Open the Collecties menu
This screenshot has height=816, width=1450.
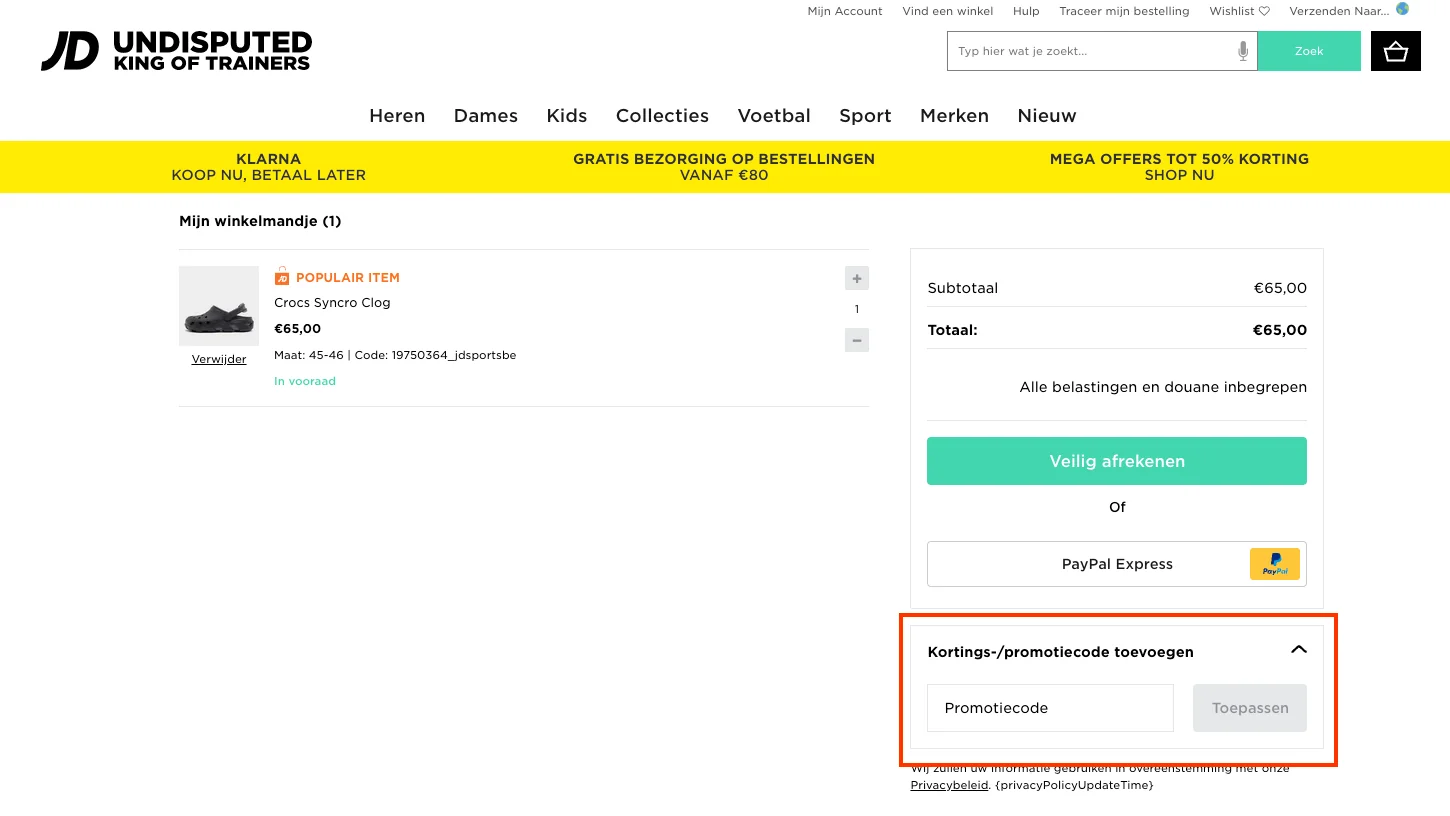[662, 116]
